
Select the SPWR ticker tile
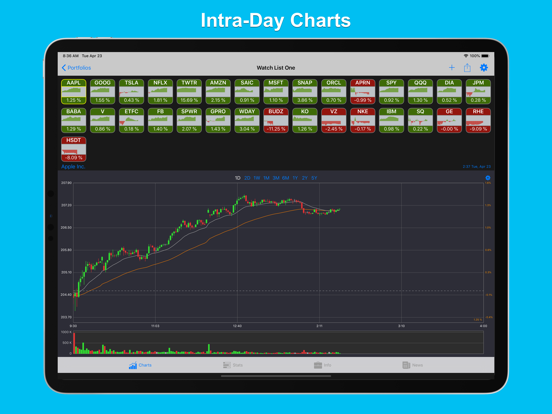pyautogui.click(x=189, y=120)
